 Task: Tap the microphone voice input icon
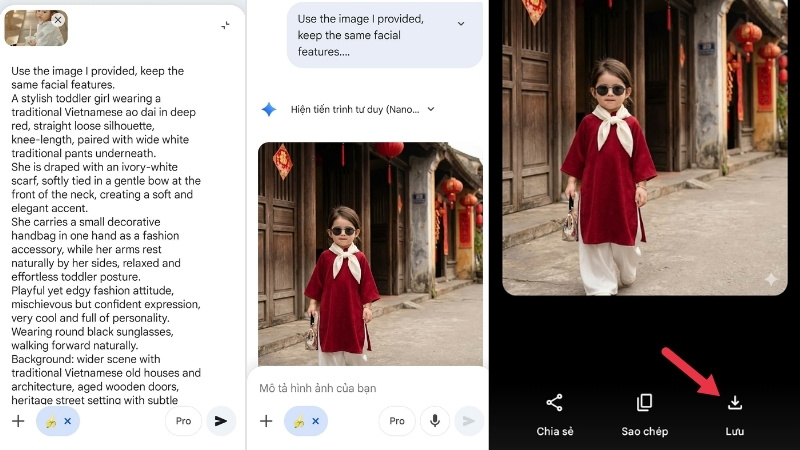click(434, 421)
